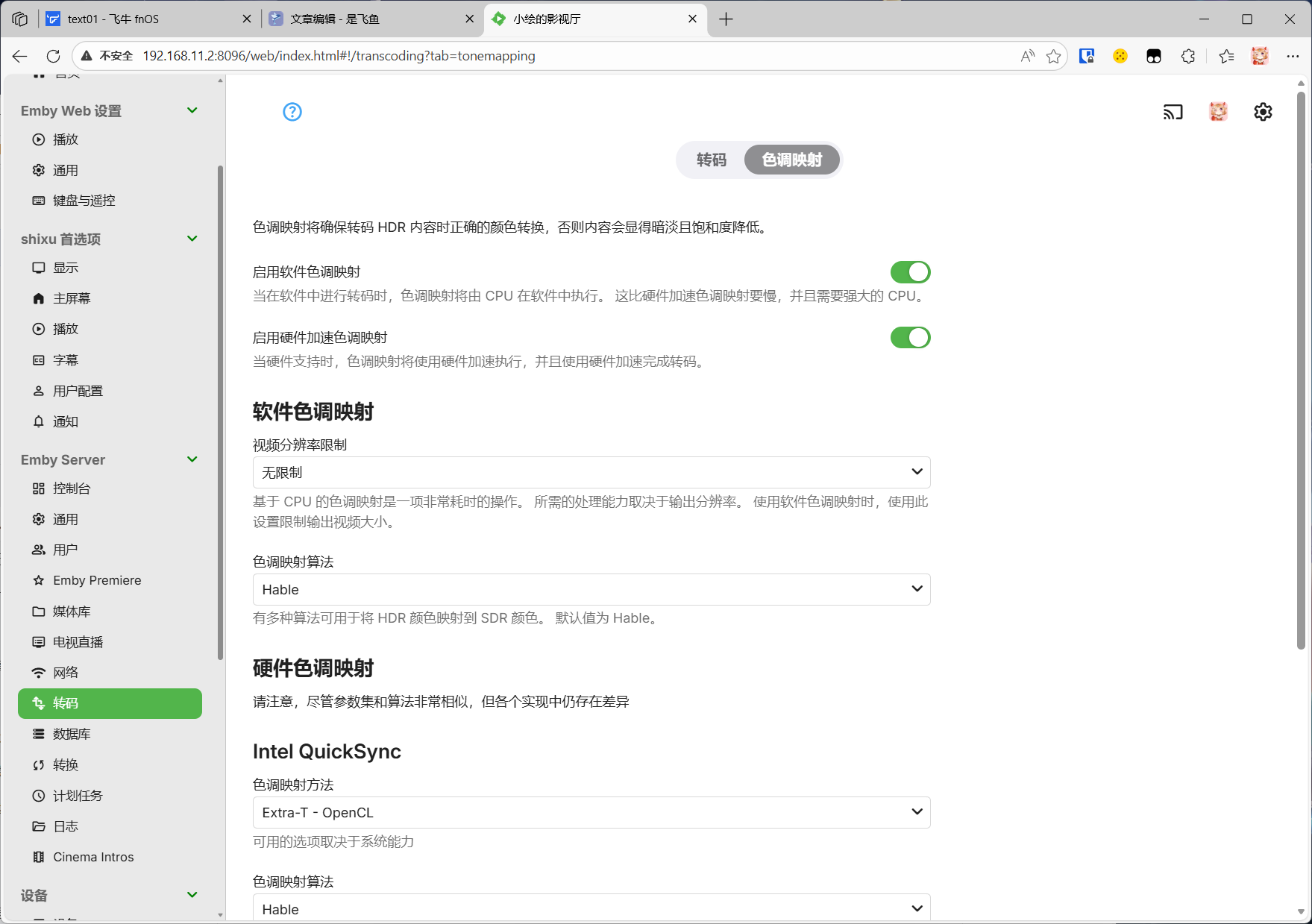The image size is (1312, 924).
Task: Expand the software 色调映射算法 Hable dropdown
Action: [x=591, y=589]
